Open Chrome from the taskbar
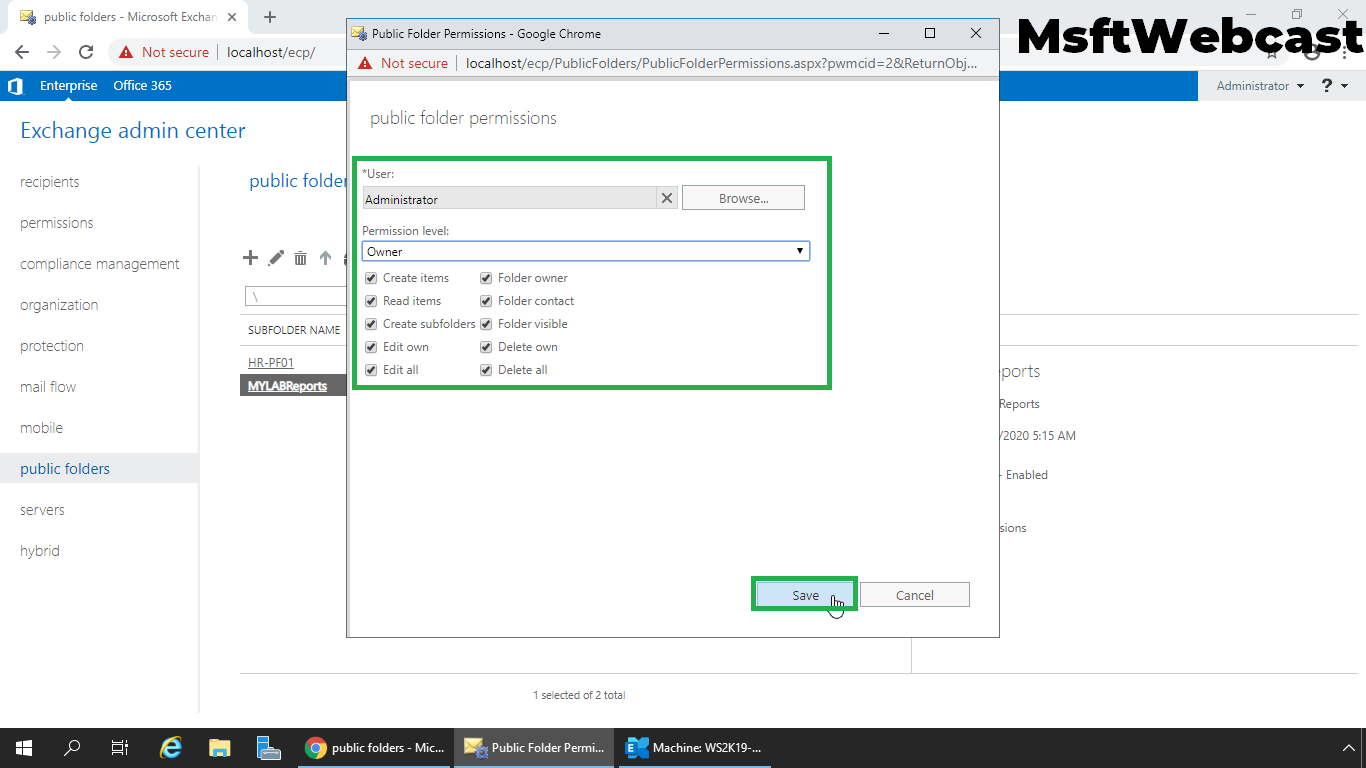This screenshot has height=768, width=1366. (x=318, y=747)
